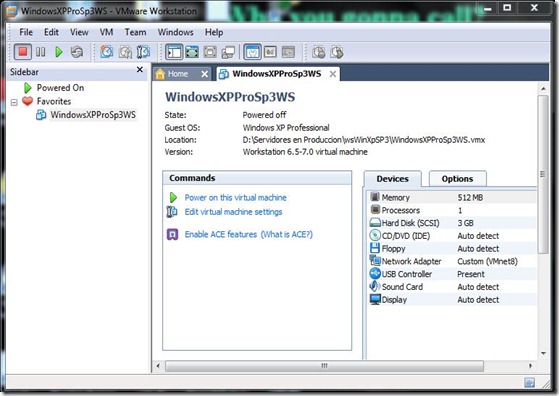Select Powered On in the sidebar

(x=60, y=88)
